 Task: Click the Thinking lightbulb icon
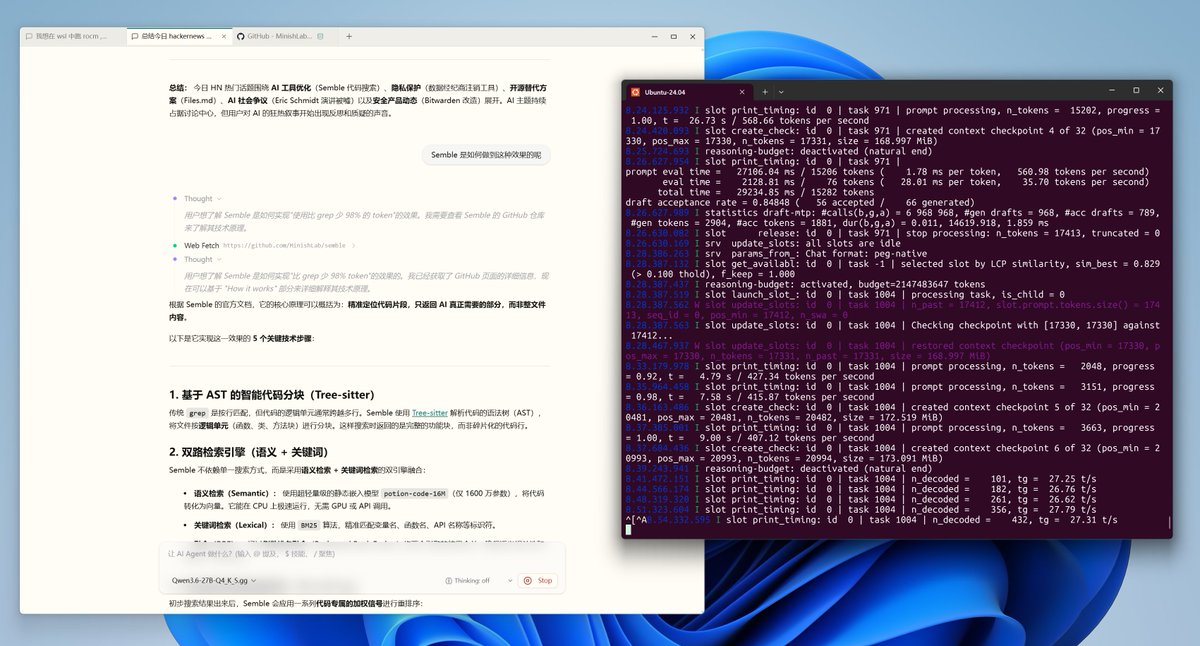tap(448, 580)
